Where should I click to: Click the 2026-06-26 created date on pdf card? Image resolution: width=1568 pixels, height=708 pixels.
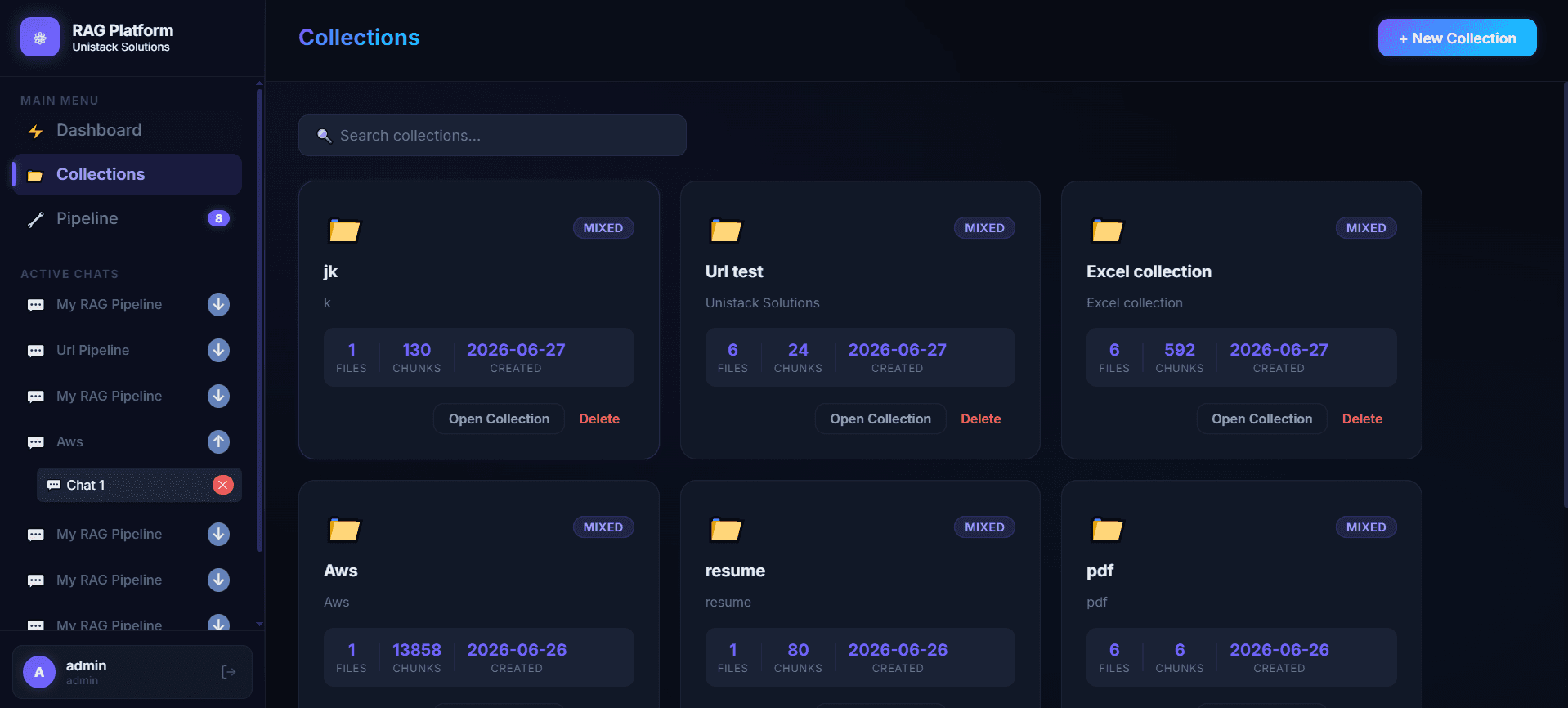pyautogui.click(x=1279, y=650)
